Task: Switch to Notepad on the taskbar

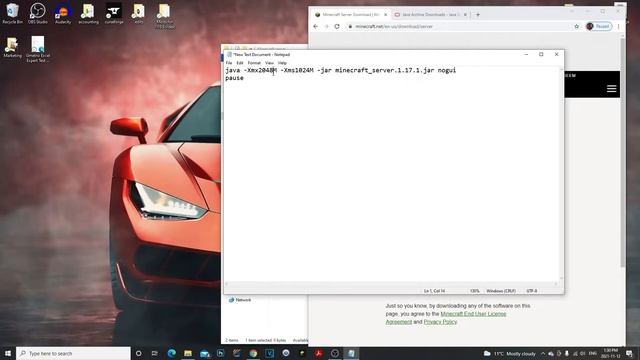Action: [x=351, y=353]
